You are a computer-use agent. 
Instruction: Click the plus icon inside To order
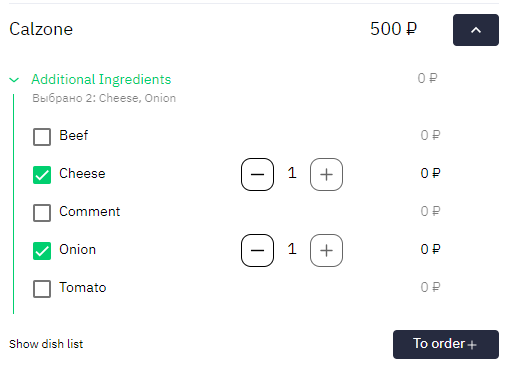472,345
